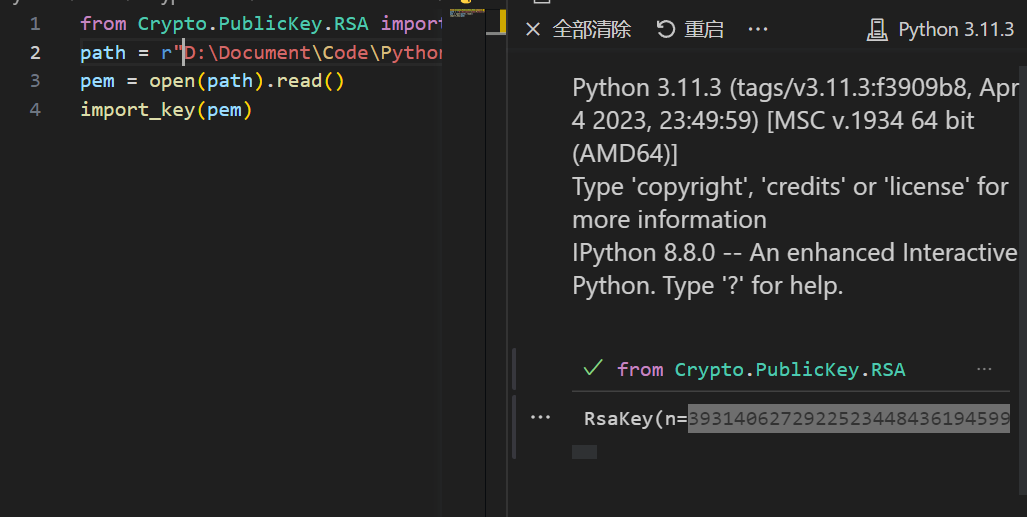
Task: Select kernel via Python 3.11.3 picker
Action: [x=955, y=30]
